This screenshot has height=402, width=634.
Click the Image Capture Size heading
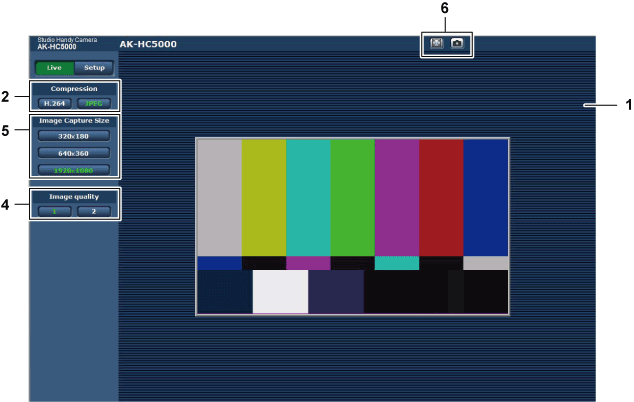point(74,121)
